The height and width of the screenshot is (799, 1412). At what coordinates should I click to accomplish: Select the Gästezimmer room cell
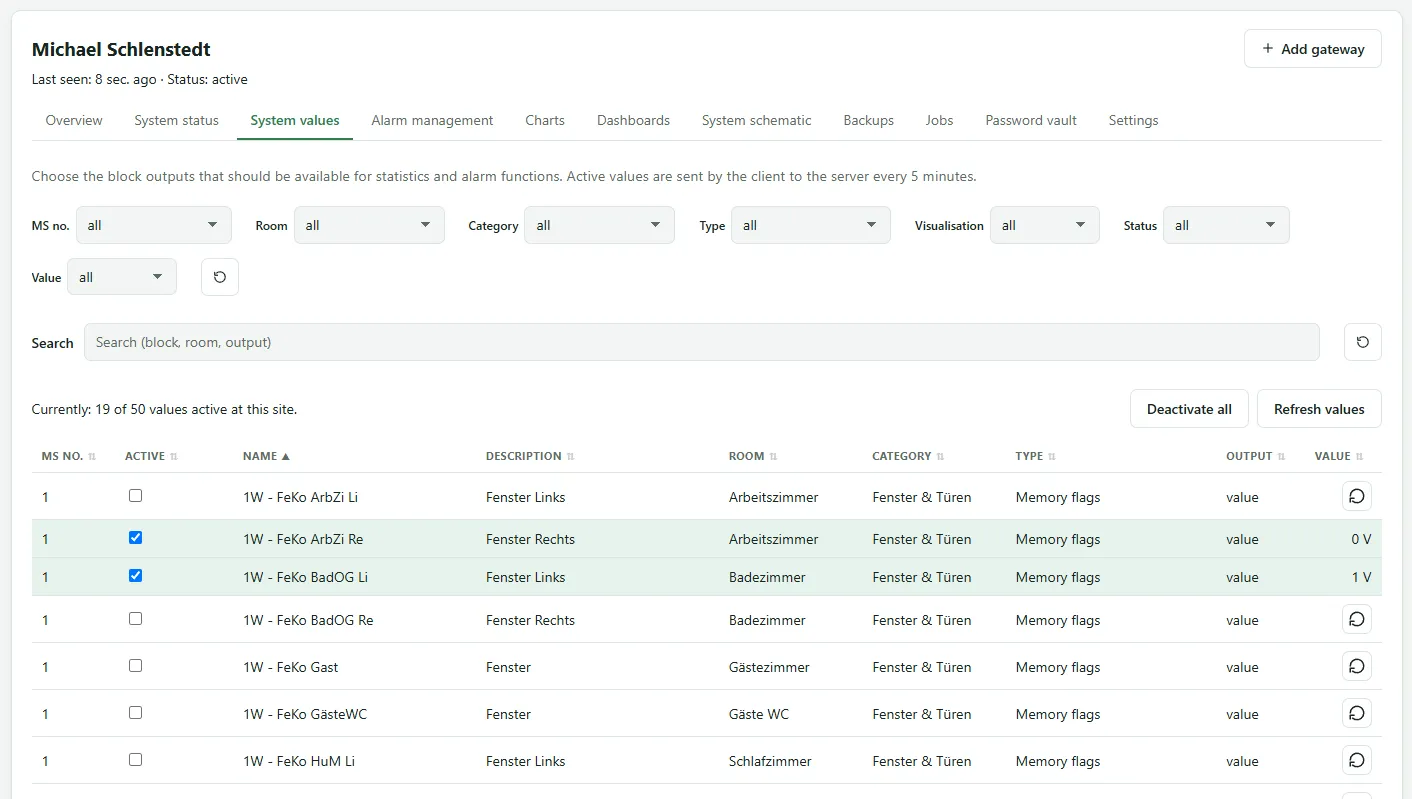click(769, 667)
